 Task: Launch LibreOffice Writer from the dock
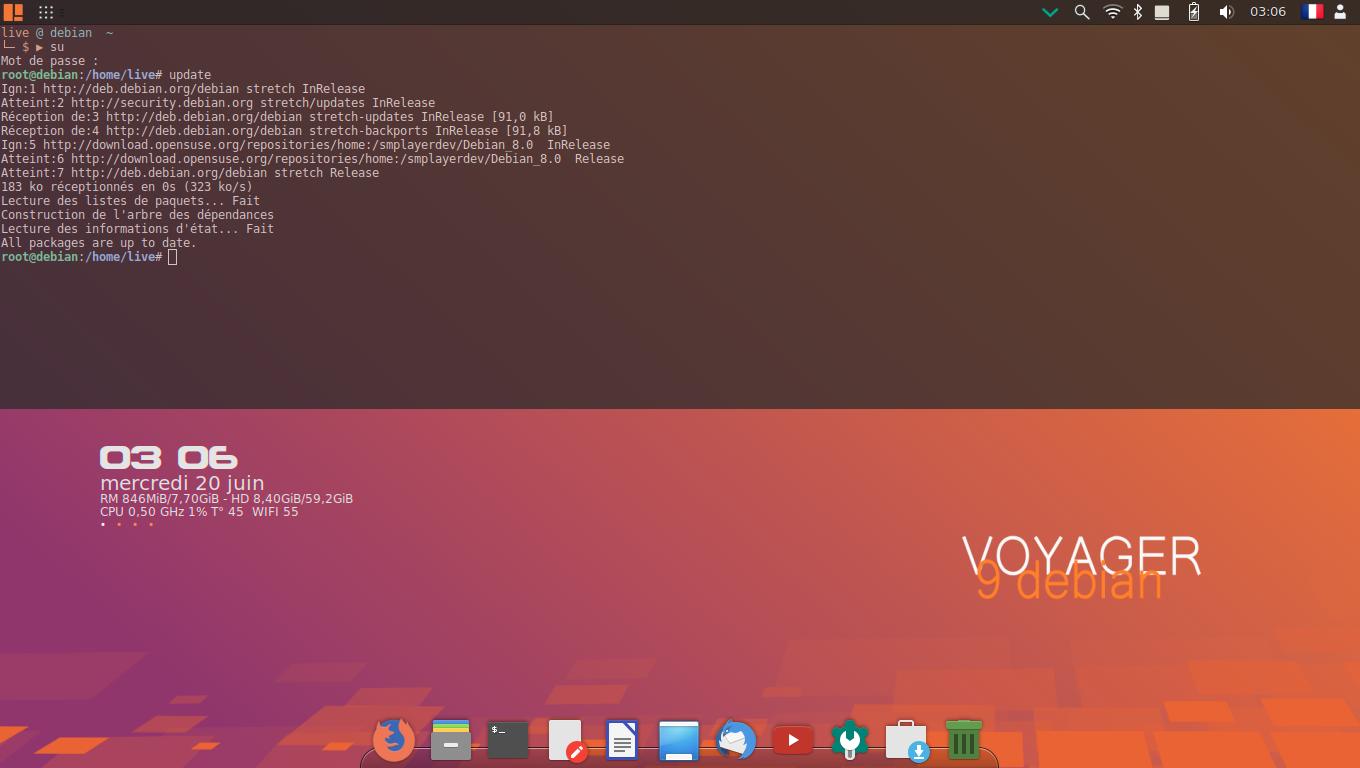click(622, 740)
